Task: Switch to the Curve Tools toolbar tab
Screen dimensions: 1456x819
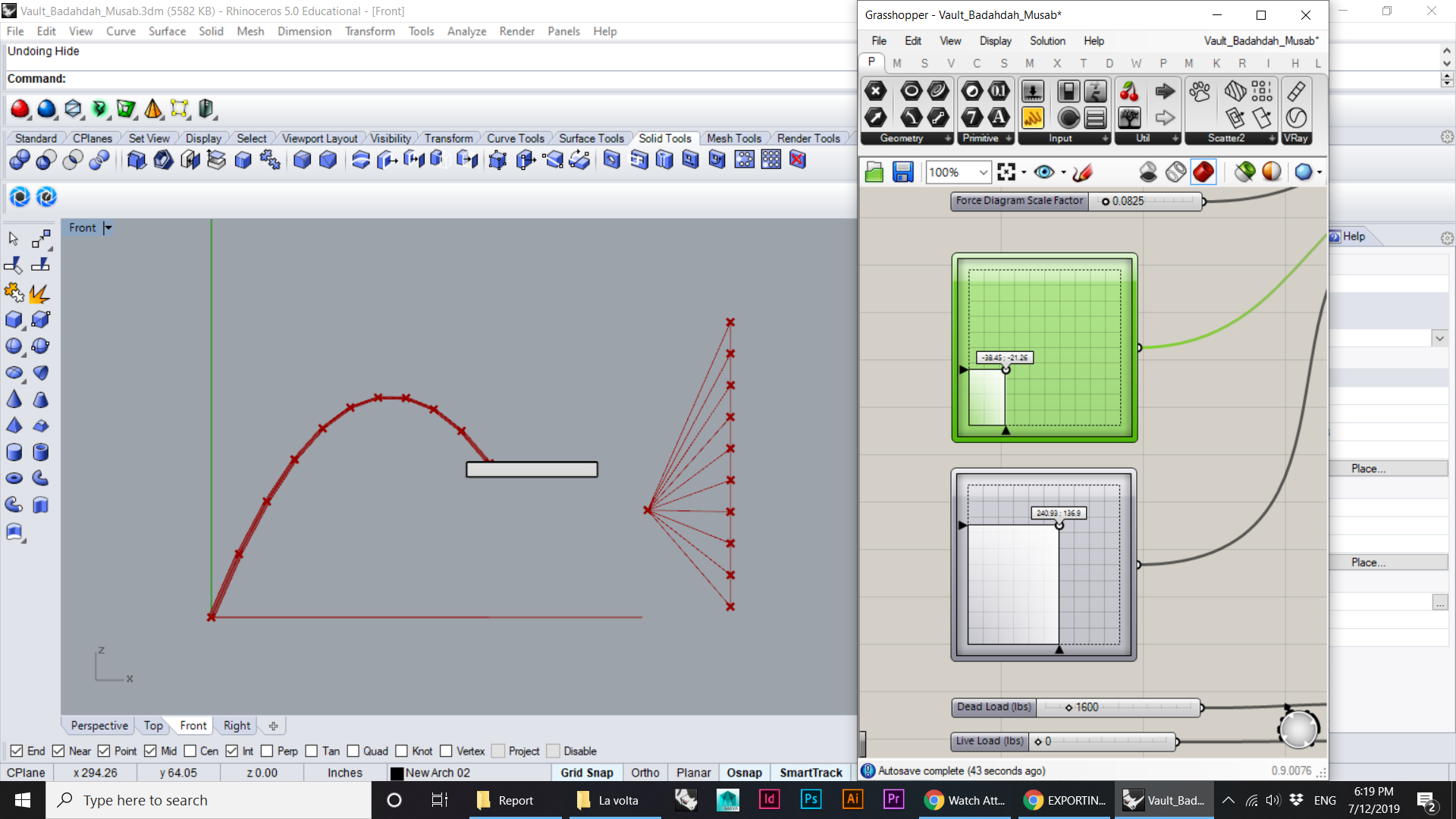Action: 515,138
